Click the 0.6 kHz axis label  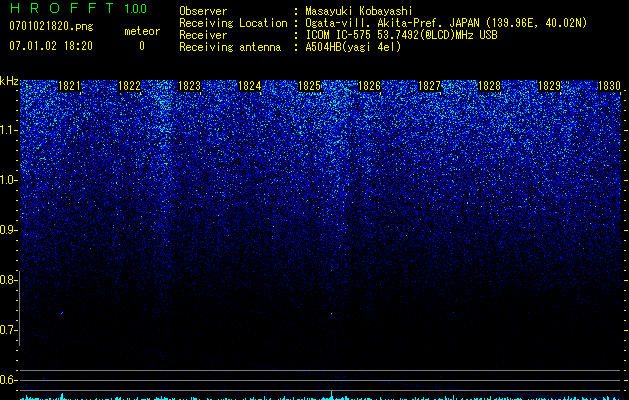point(8,380)
